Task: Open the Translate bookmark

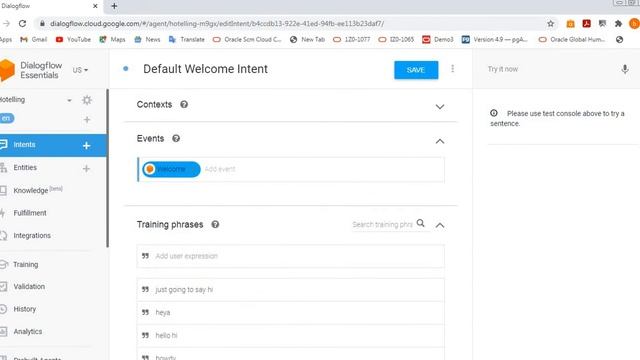Action: pyautogui.click(x=187, y=40)
